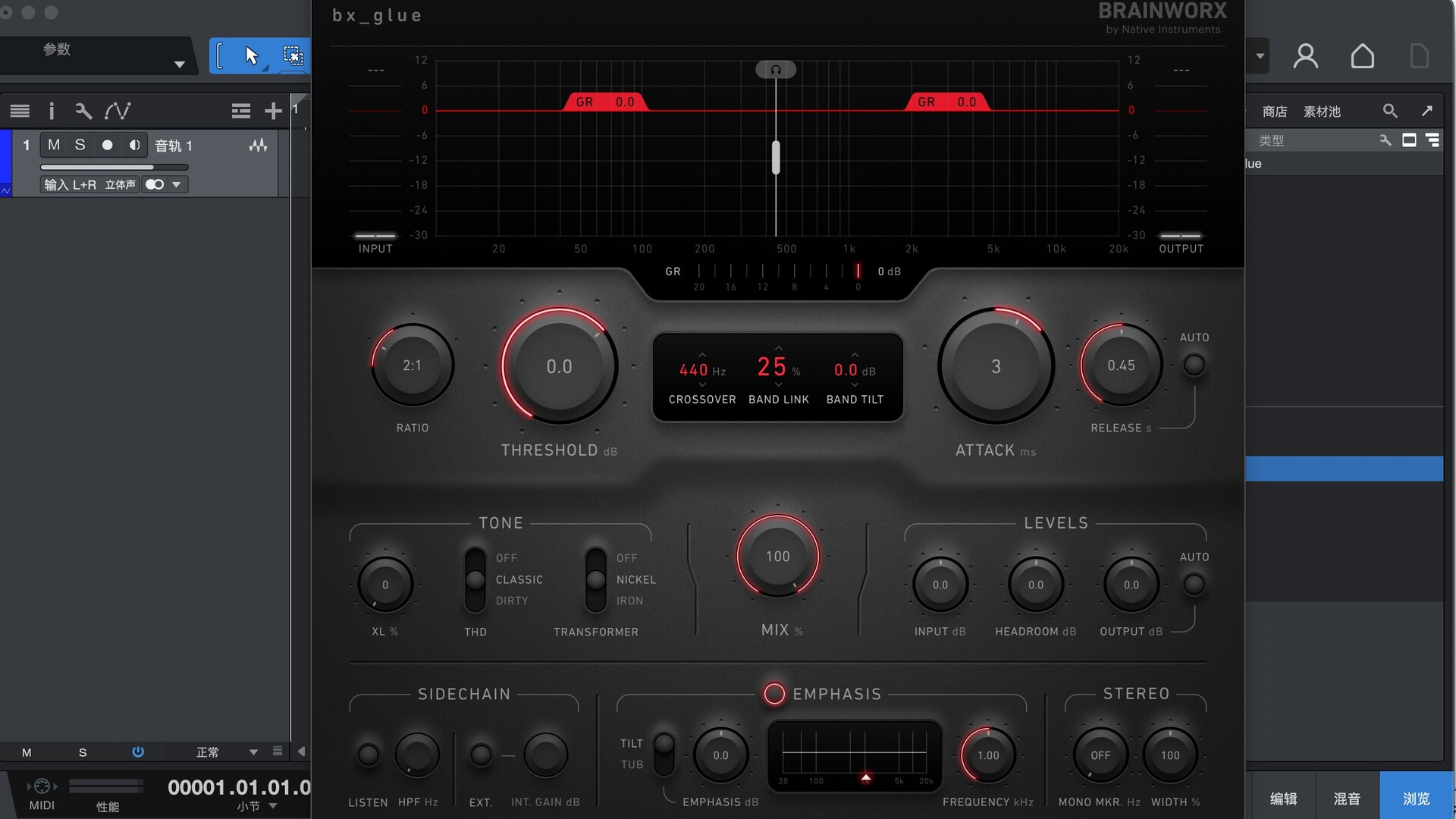The height and width of the screenshot is (819, 1456).
Task: Click the MIDI activity icon
Action: 42,786
